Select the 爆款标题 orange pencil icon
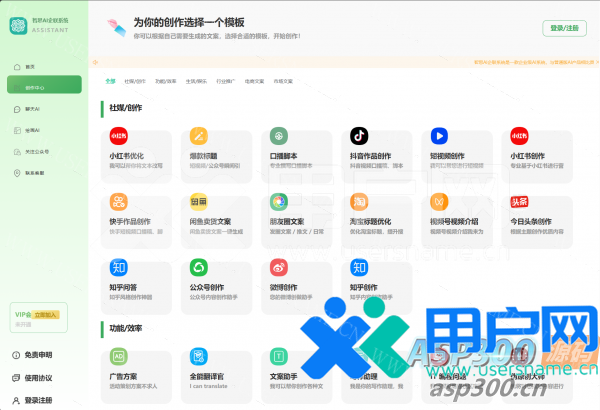This screenshot has width=600, height=410. point(199,136)
